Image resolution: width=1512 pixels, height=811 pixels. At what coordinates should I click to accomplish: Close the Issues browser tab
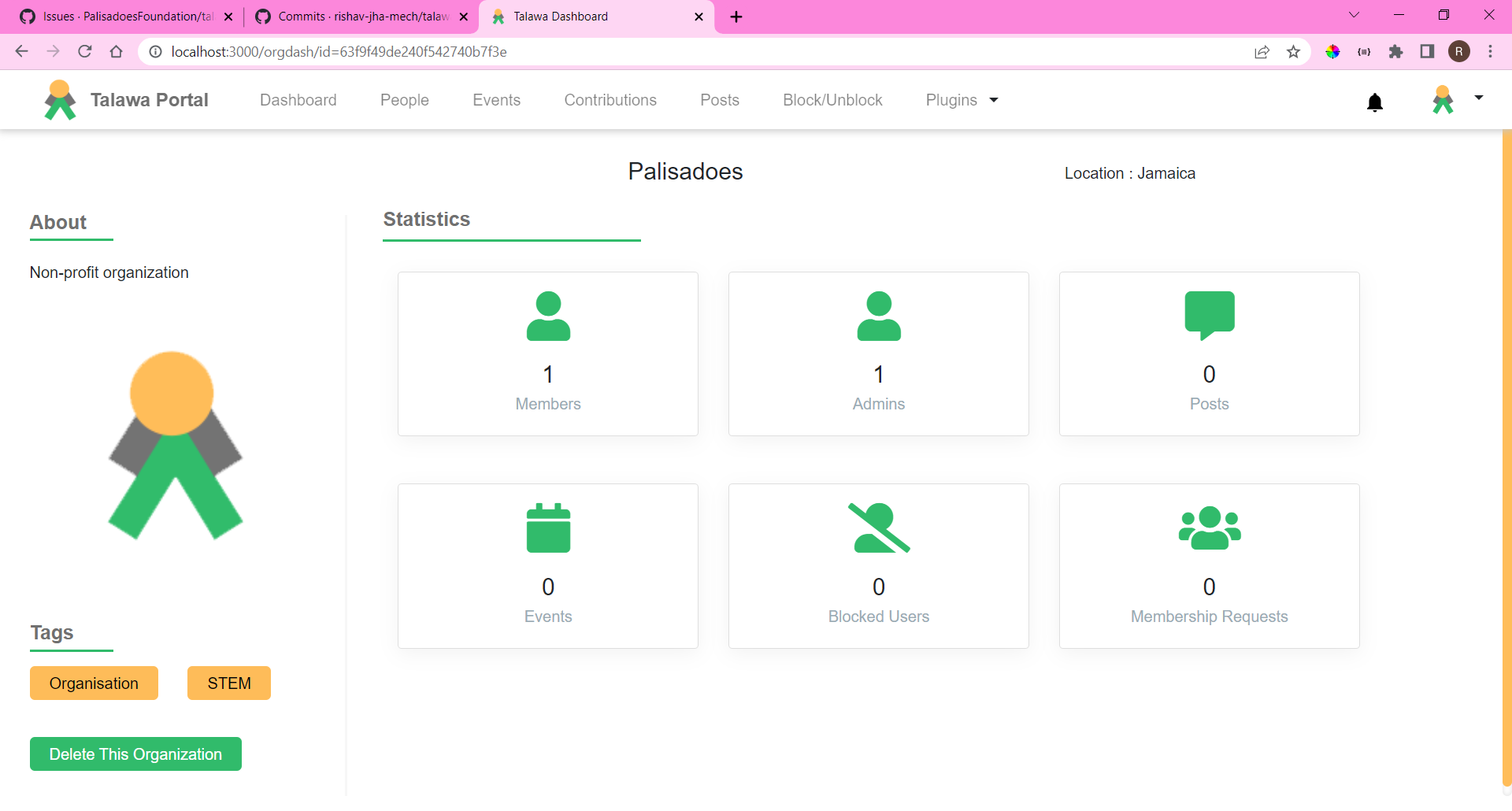point(228,17)
